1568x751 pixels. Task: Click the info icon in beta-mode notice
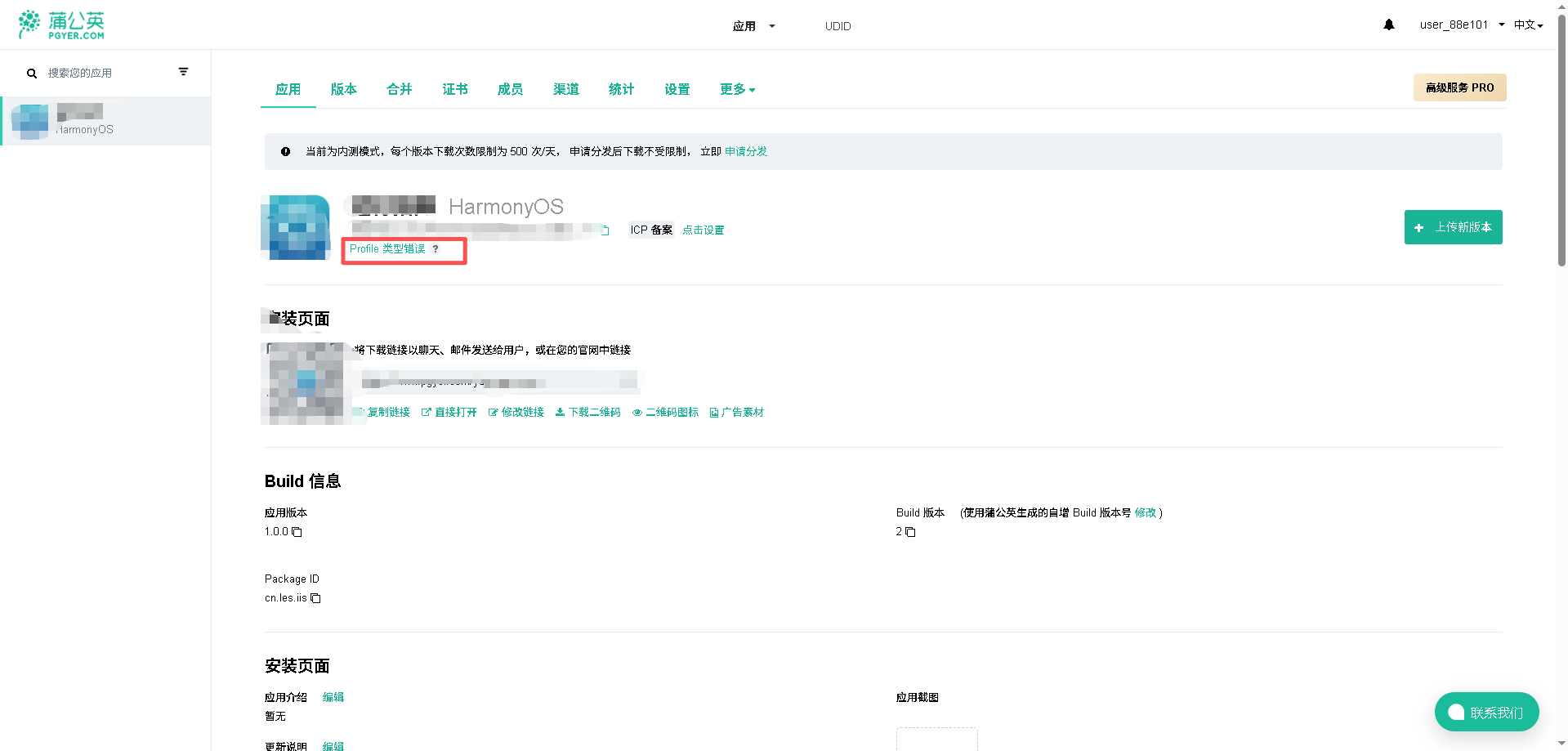285,151
